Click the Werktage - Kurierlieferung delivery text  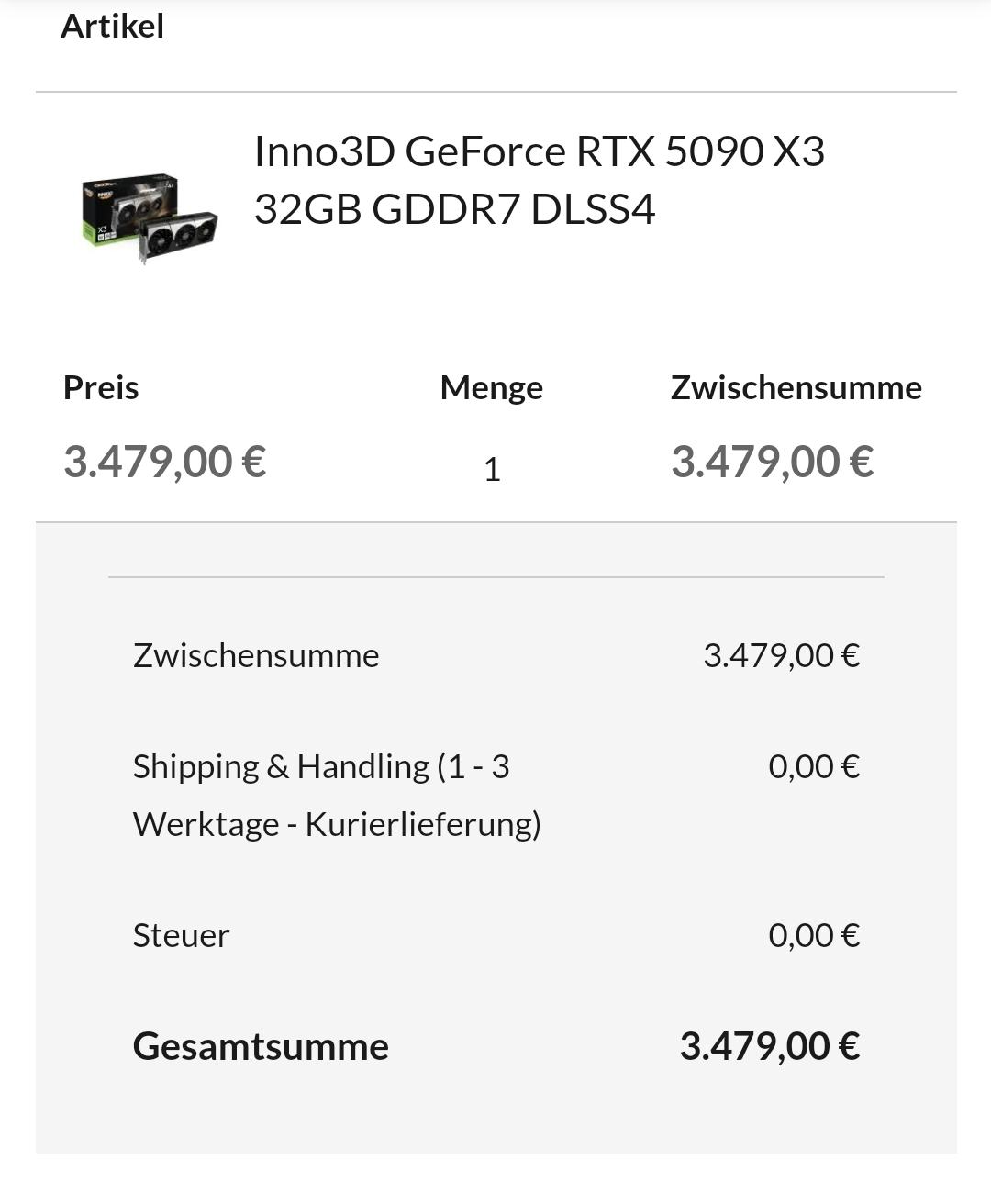[x=337, y=824]
